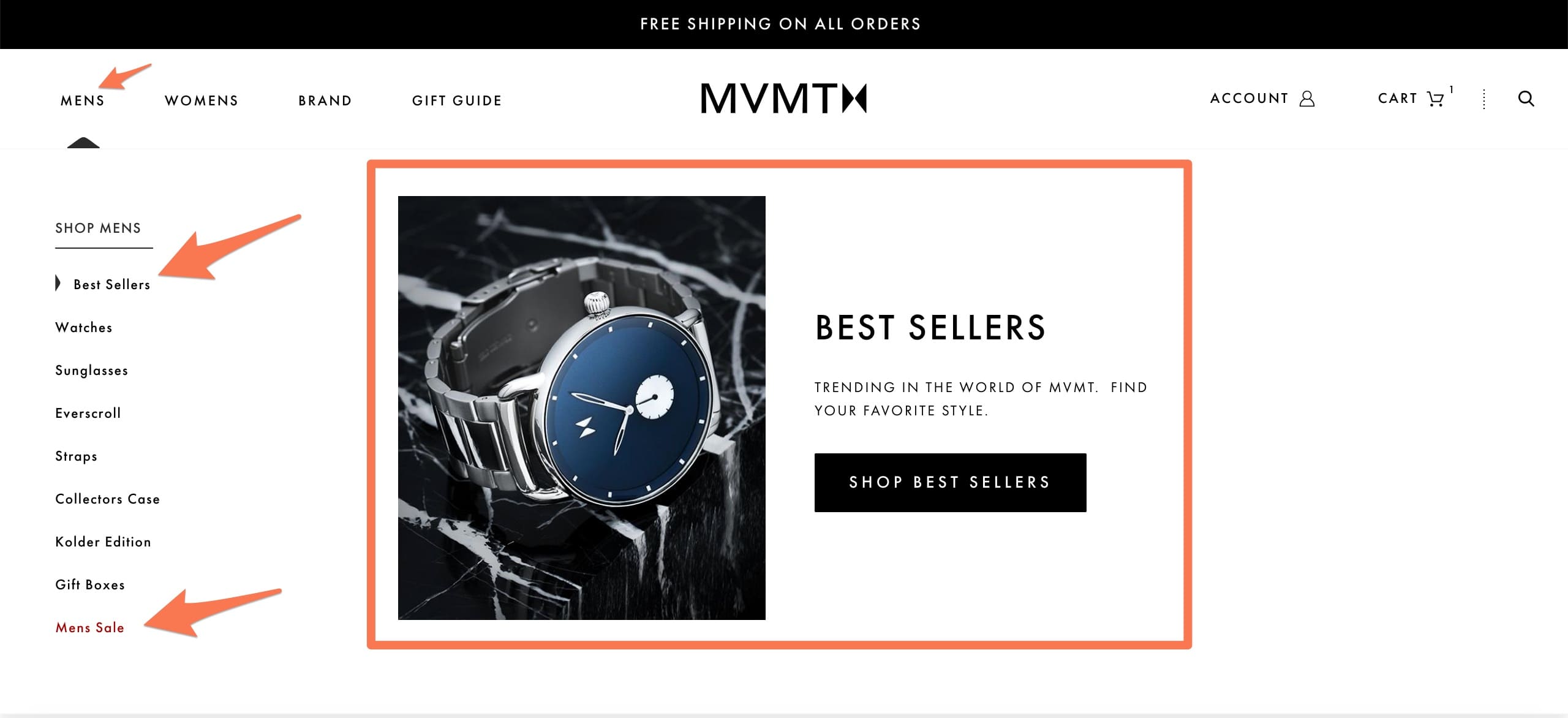Viewport: 1568px width, 718px height.
Task: Click the cart shopping icon
Action: 1435,99
